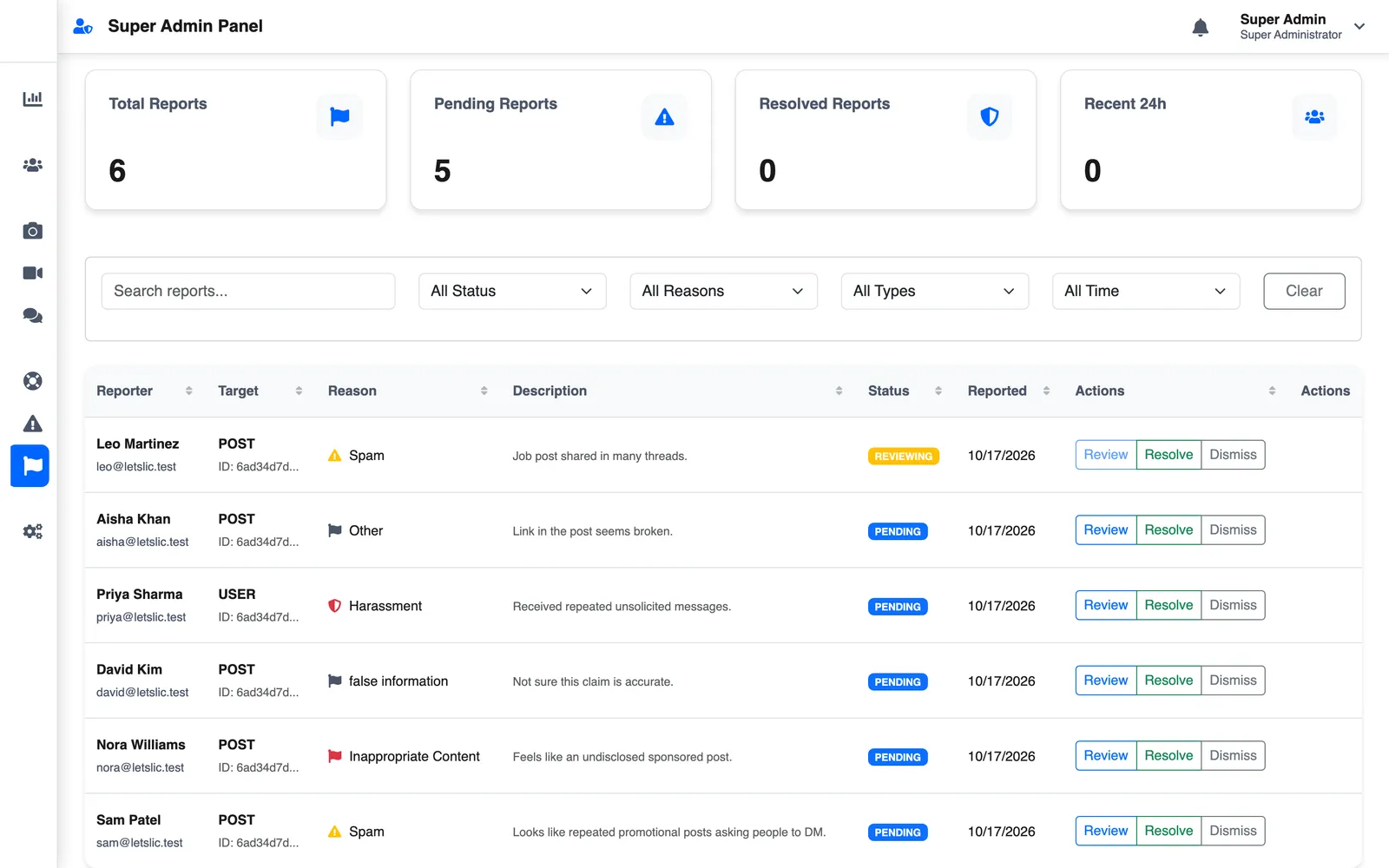This screenshot has height=868, width=1389.
Task: Open the All Reasons dropdown
Action: click(x=723, y=292)
